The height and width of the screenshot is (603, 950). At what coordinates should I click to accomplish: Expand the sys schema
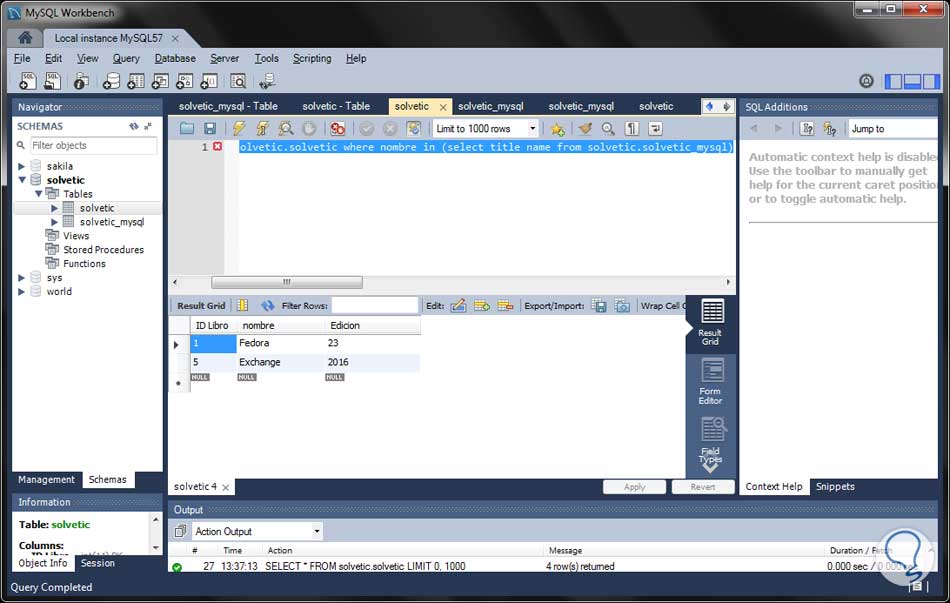pyautogui.click(x=21, y=278)
